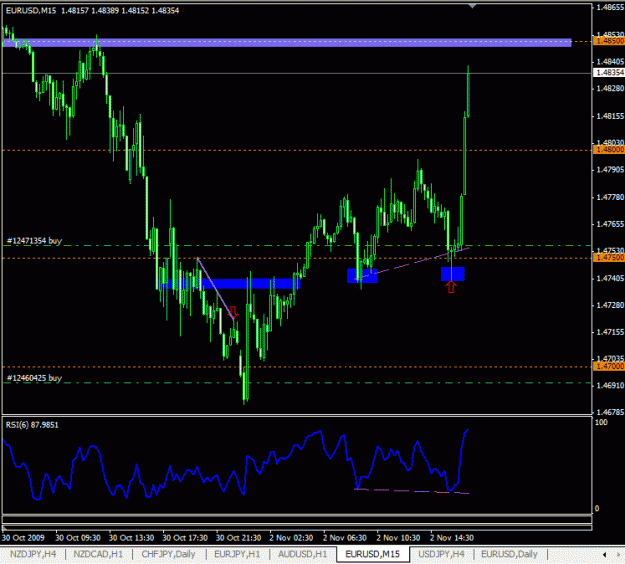
Task: Click the chart start marker above the time axis
Action: (4, 529)
